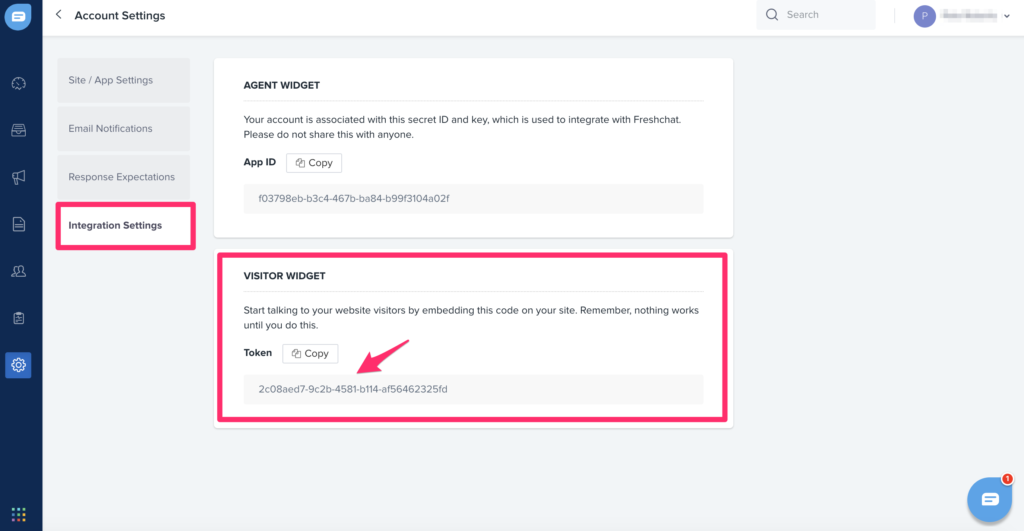The height and width of the screenshot is (531, 1024).
Task: Open the people contacts icon in sidebar
Action: [19, 271]
